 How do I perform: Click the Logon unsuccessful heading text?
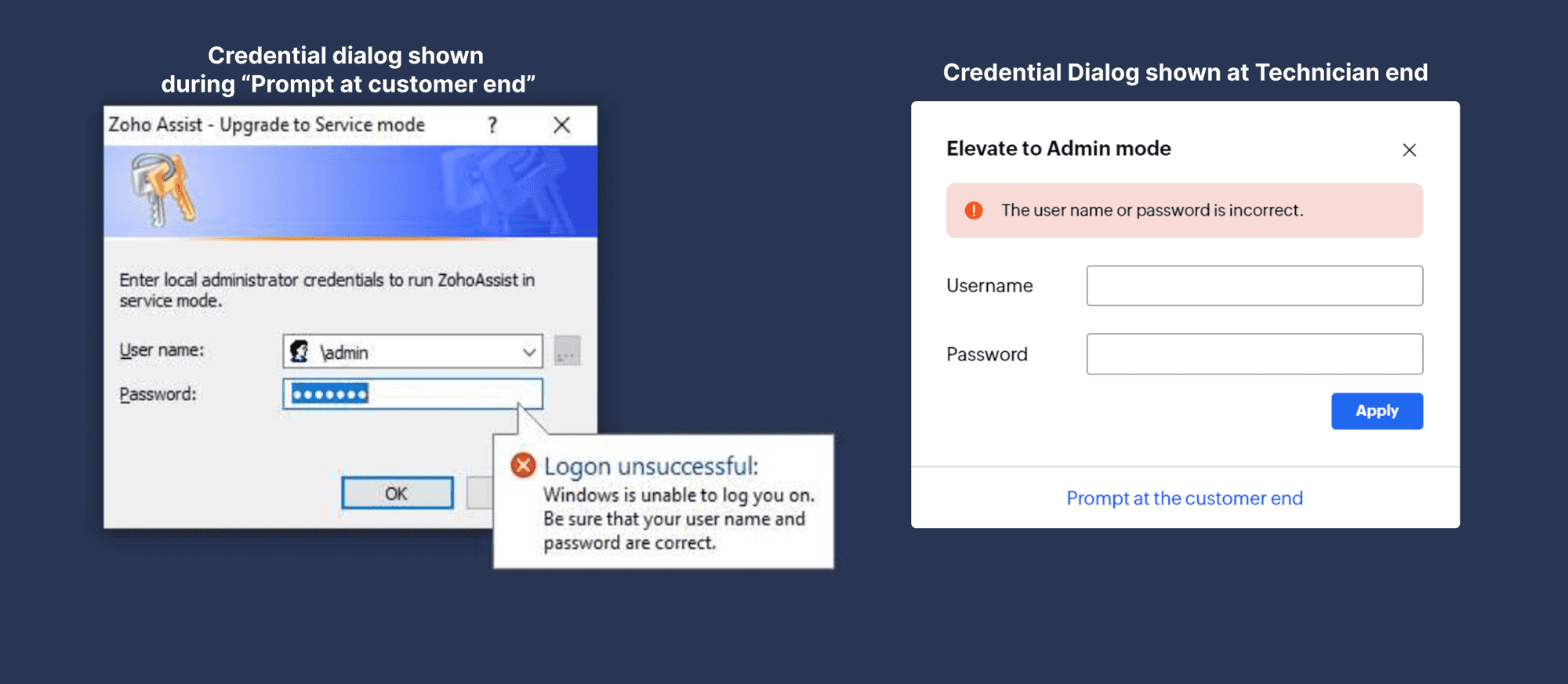click(651, 466)
